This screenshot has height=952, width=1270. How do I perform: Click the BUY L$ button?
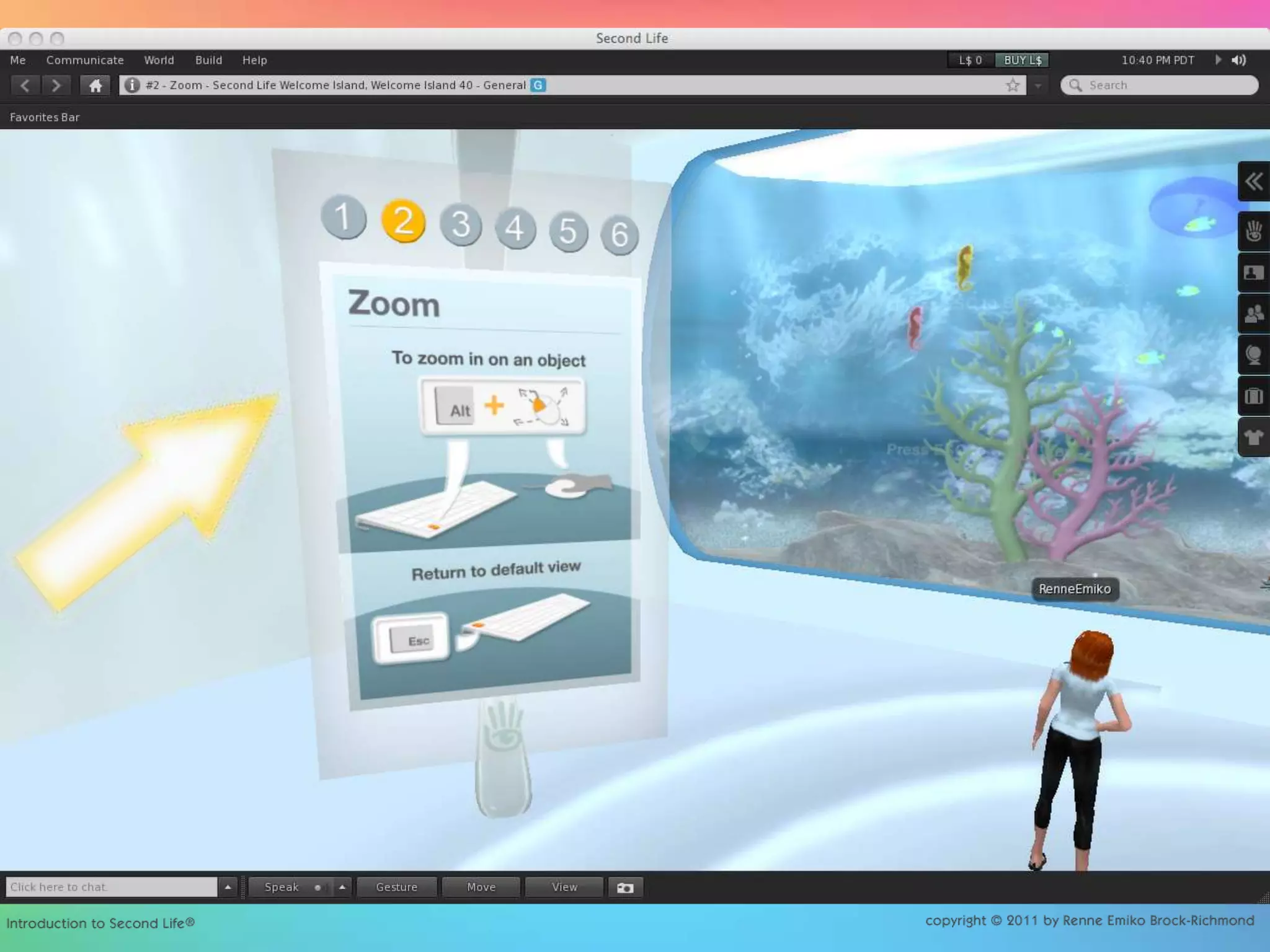pyautogui.click(x=1022, y=60)
